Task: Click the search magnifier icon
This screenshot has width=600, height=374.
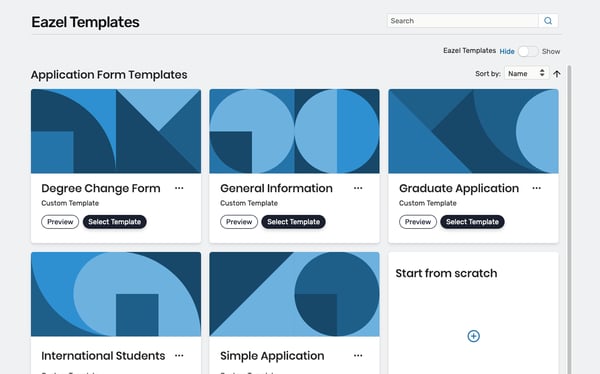Action: click(548, 21)
